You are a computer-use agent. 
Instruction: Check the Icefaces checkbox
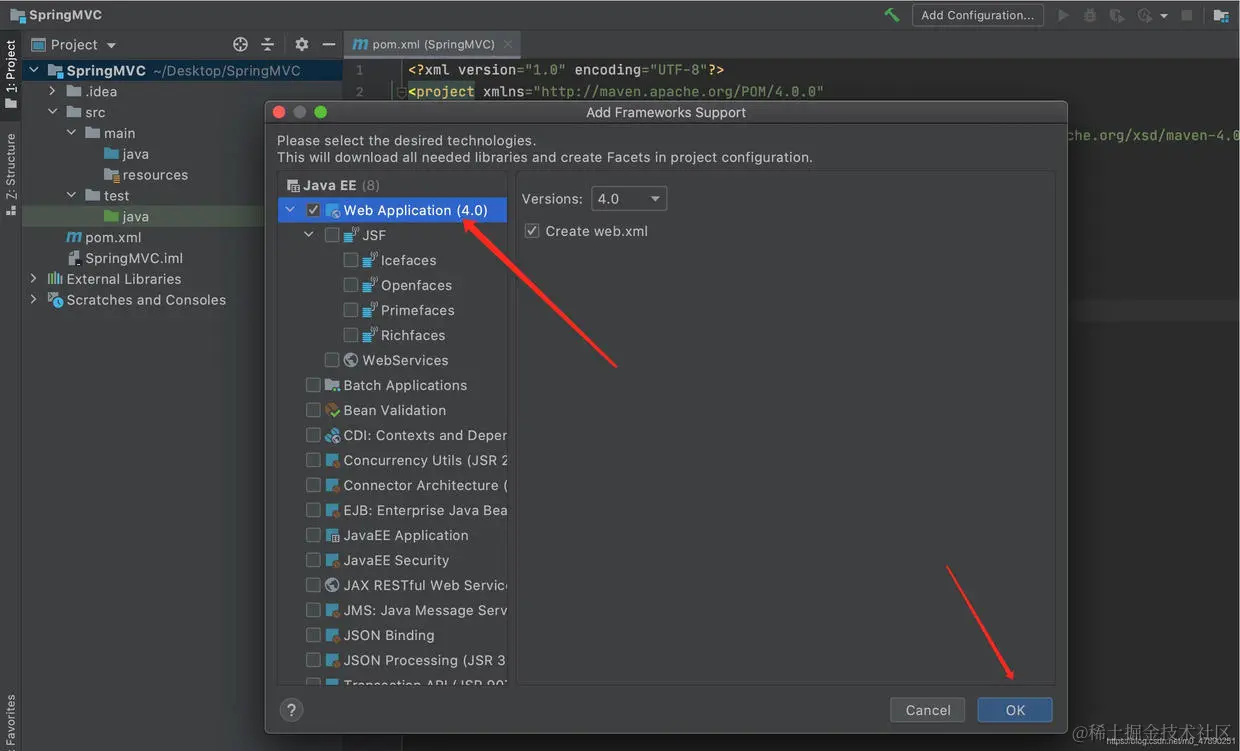[x=350, y=260]
